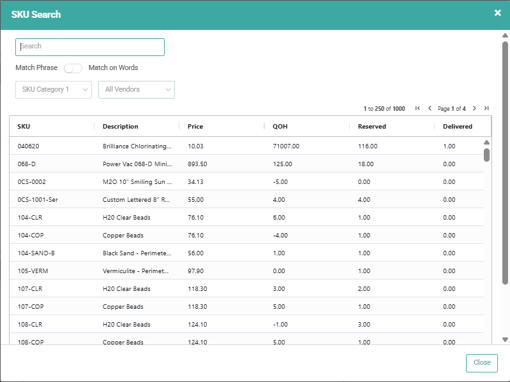The image size is (510, 382).
Task: Sort by the SKU column header
Action: point(24,126)
